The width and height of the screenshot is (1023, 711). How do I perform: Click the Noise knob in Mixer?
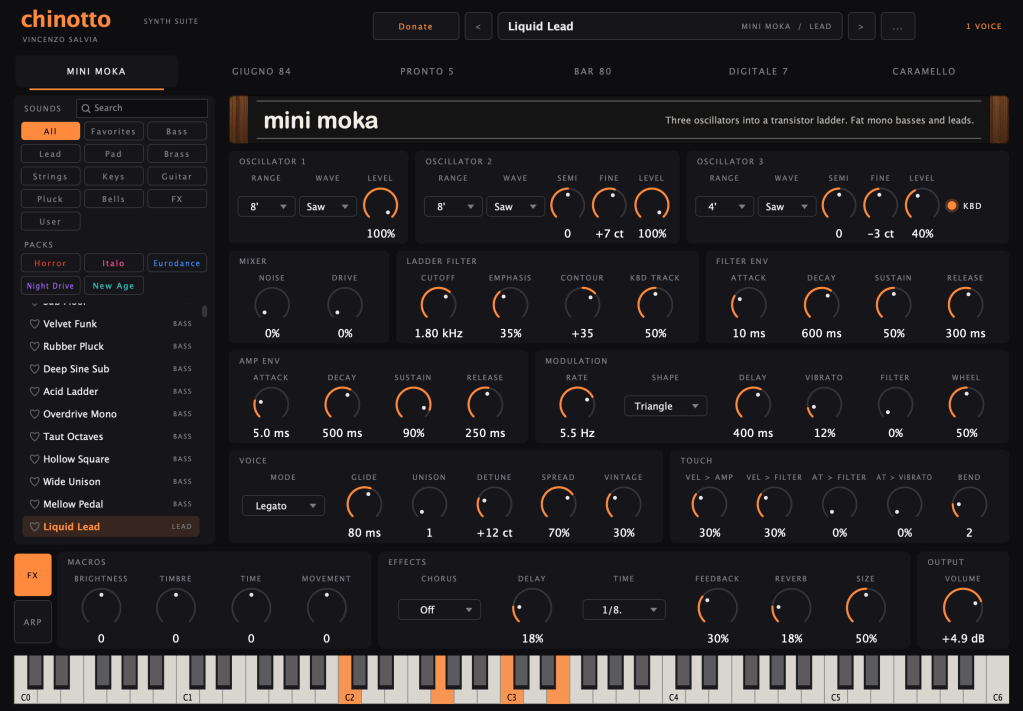272,305
